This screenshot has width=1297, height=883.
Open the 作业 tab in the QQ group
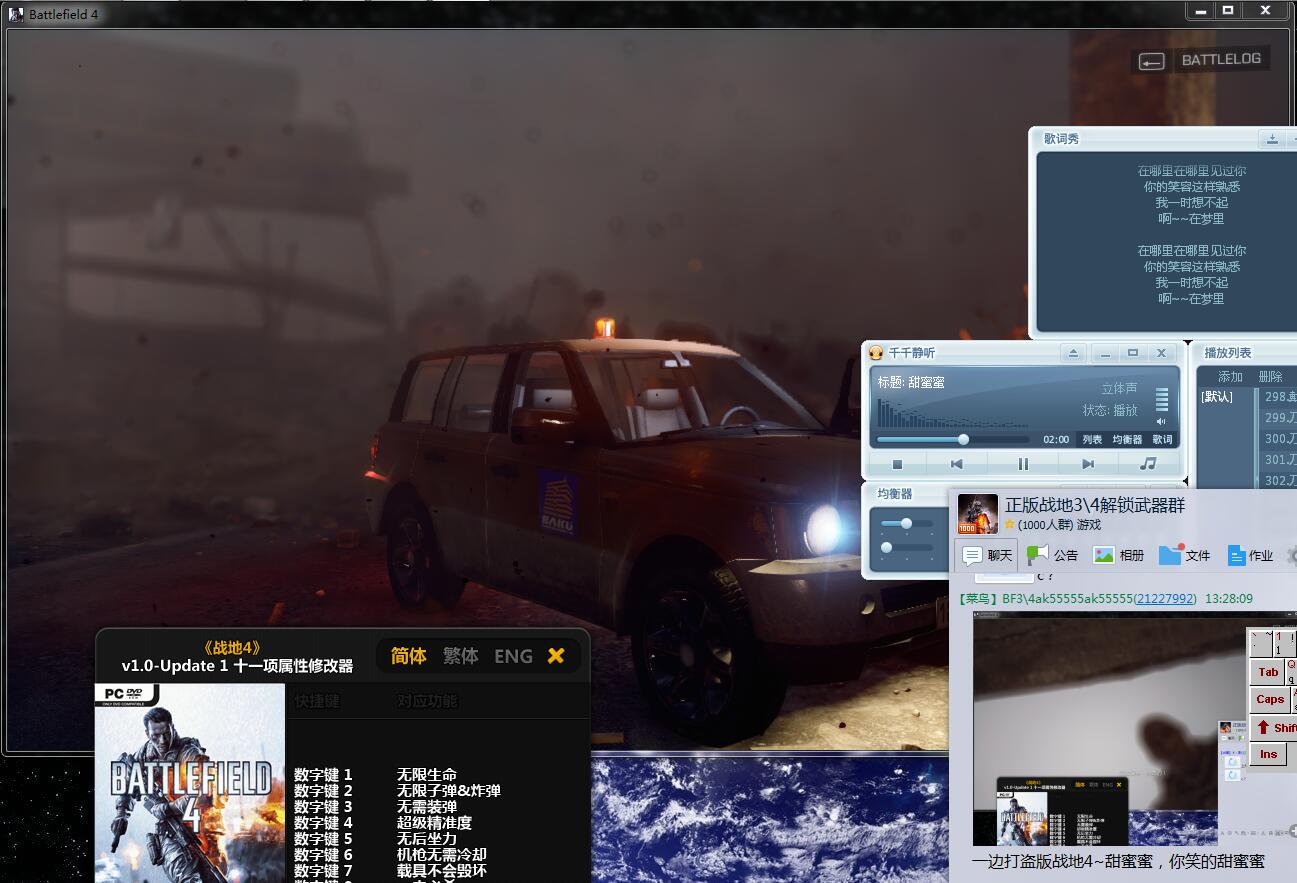pos(1250,555)
